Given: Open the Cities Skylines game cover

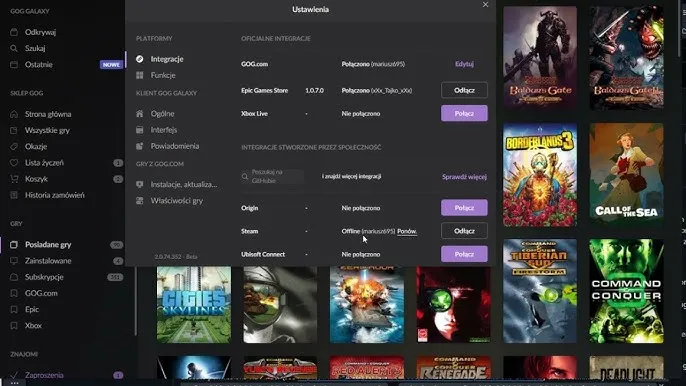Looking at the screenshot, I should 194,305.
